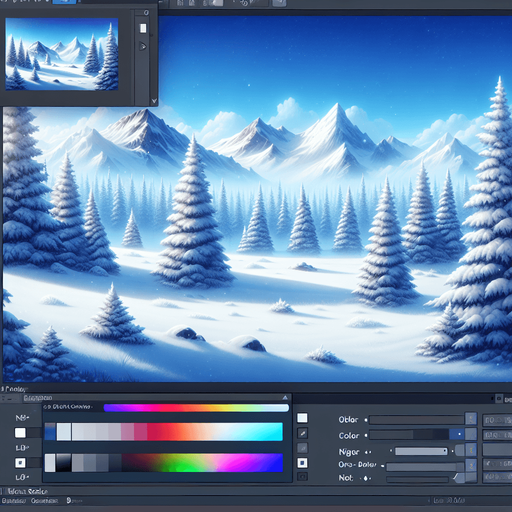Click the Ora- Boler slider track
512x512 pixels.
[x=425, y=467]
